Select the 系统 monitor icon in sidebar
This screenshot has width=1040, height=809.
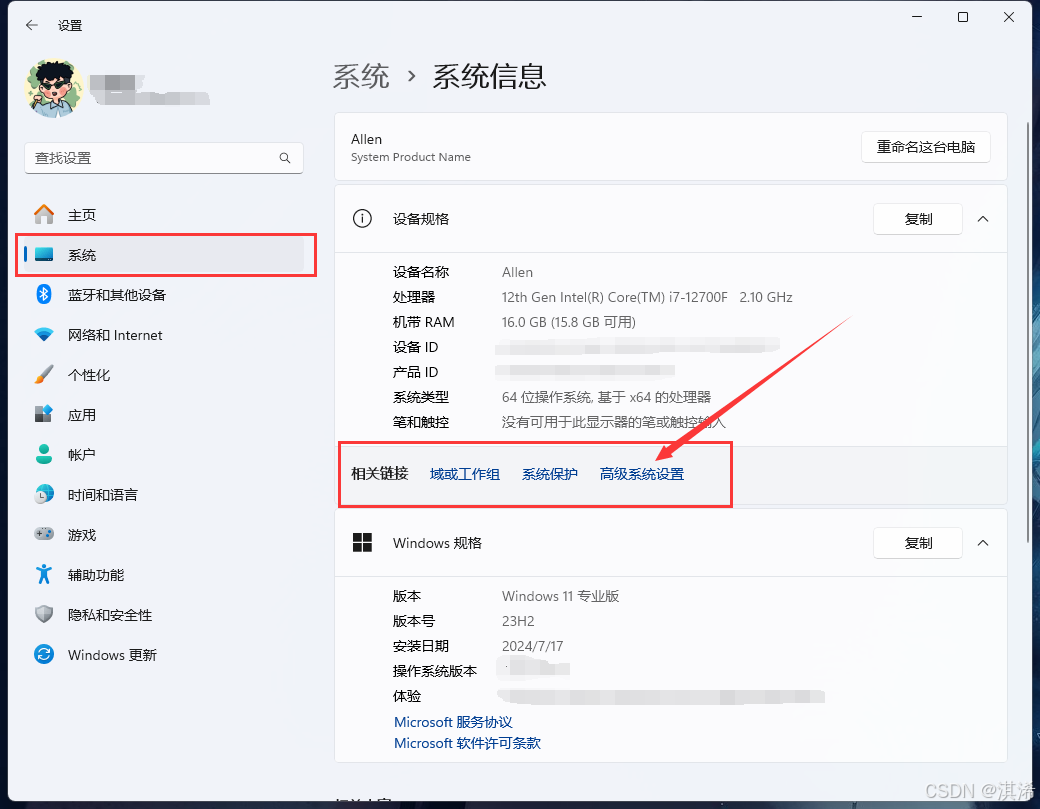(x=44, y=255)
